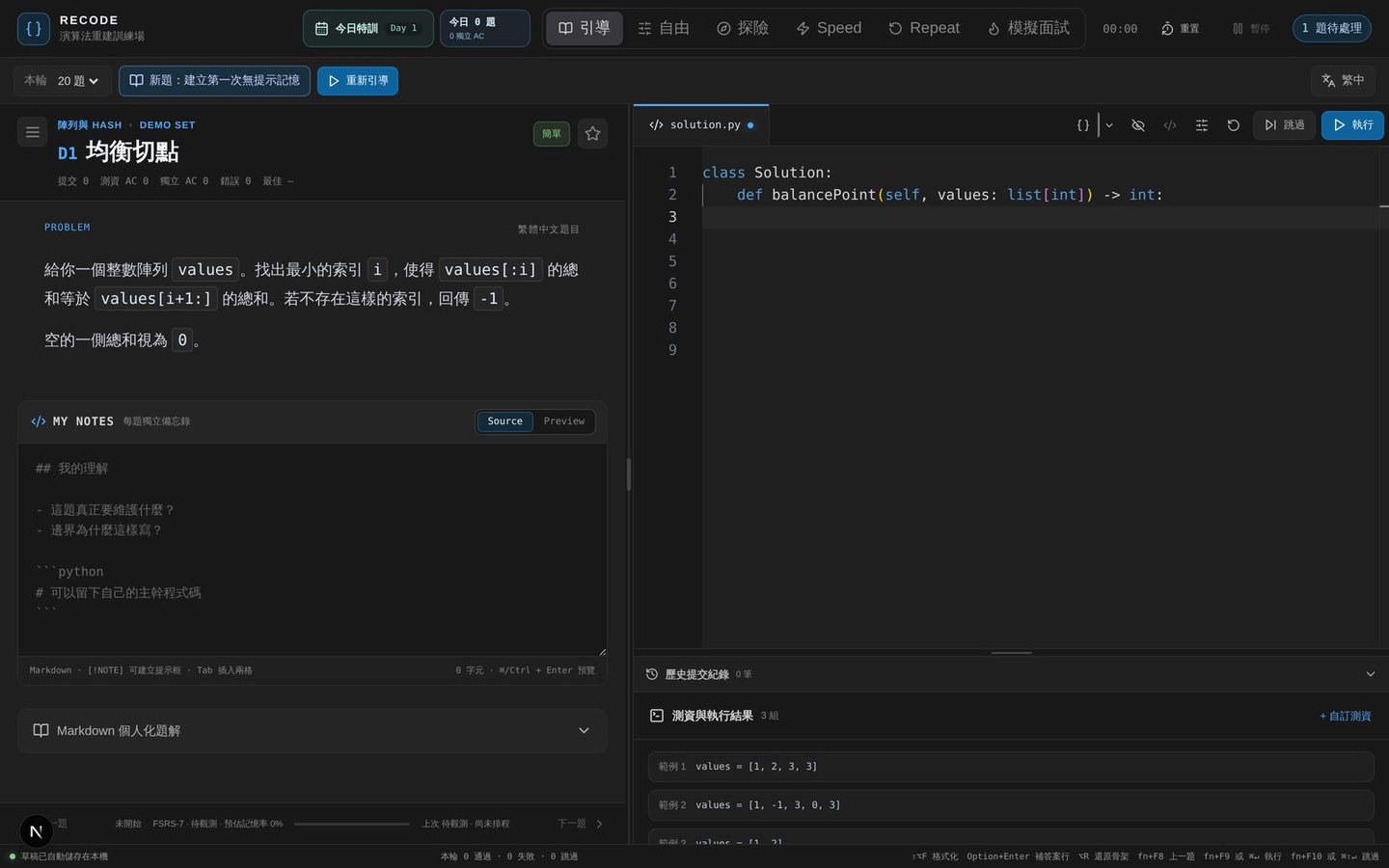Image resolution: width=1389 pixels, height=868 pixels.
Task: Select 範例 1 values = [1, 2, 3, 3]
Action: click(x=1011, y=767)
